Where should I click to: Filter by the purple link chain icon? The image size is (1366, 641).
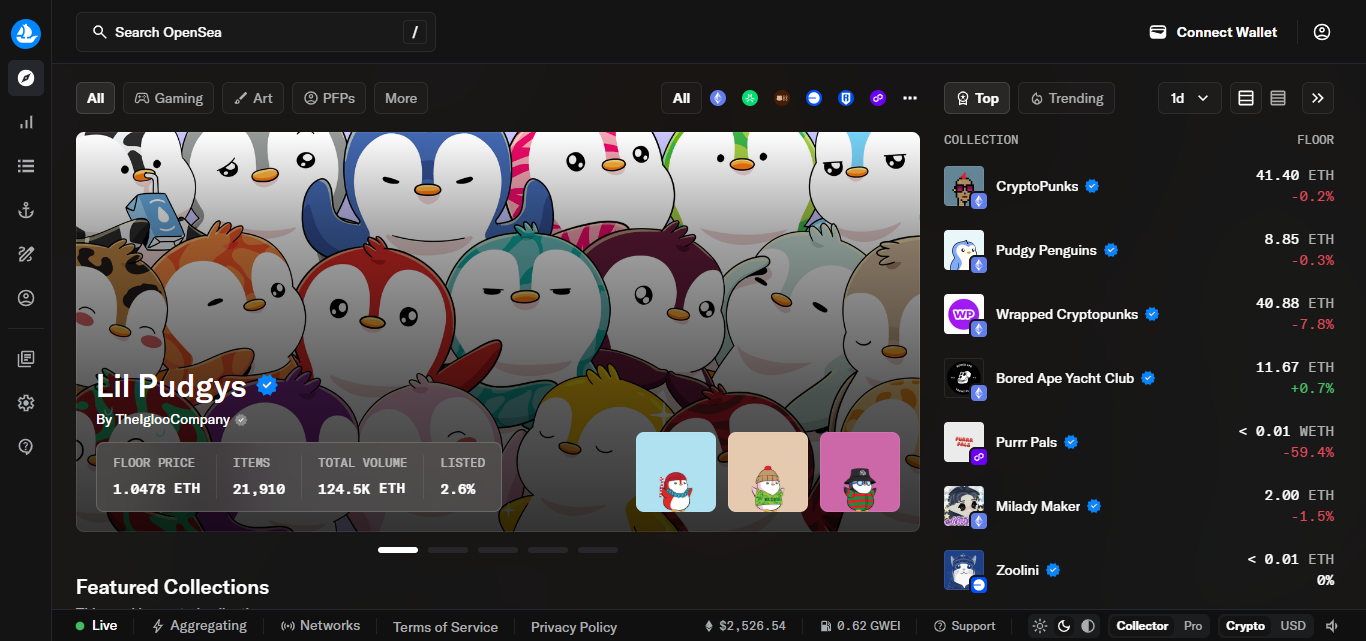[878, 98]
